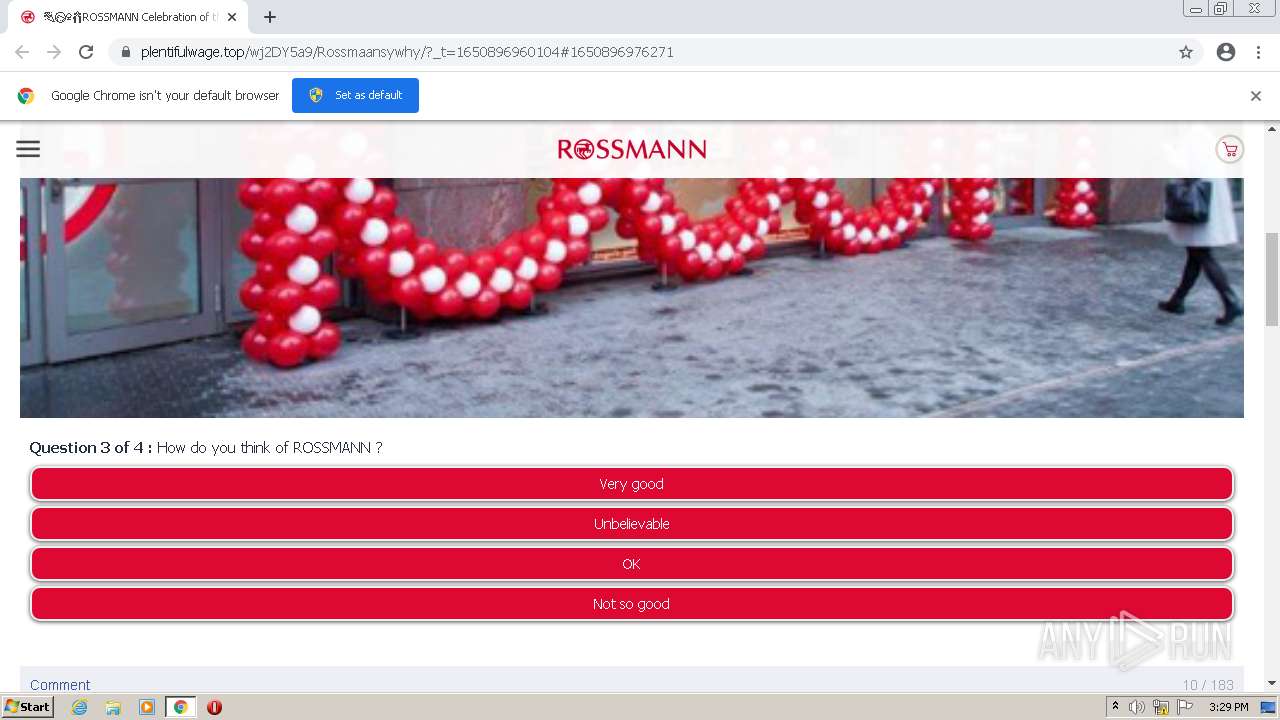The height and width of the screenshot is (720, 1280).
Task: Switch to Chrome taskbar button
Action: click(x=180, y=707)
